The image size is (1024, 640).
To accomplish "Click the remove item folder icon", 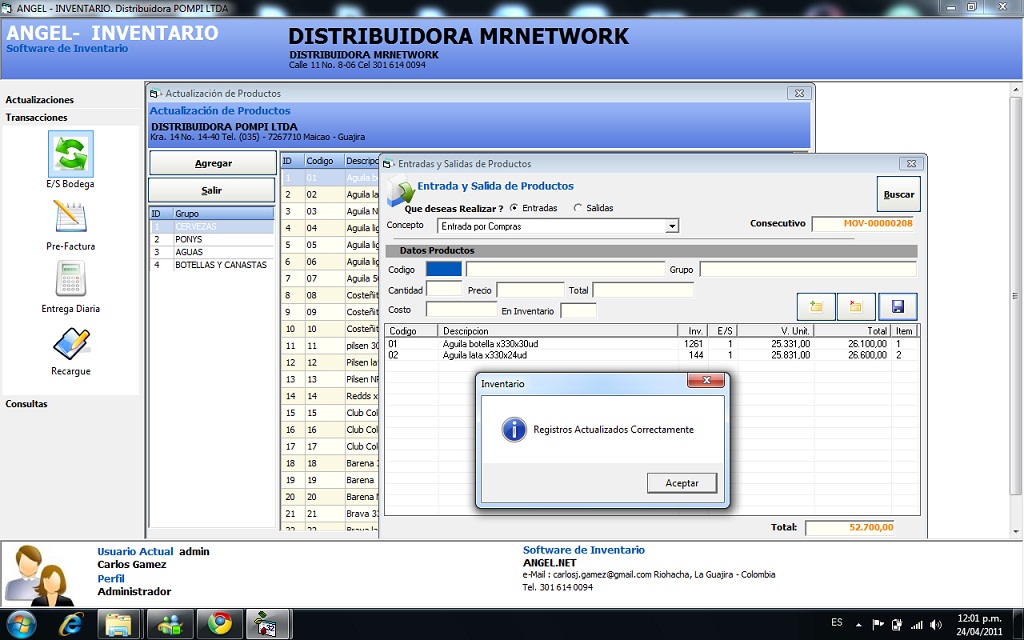I will click(856, 307).
